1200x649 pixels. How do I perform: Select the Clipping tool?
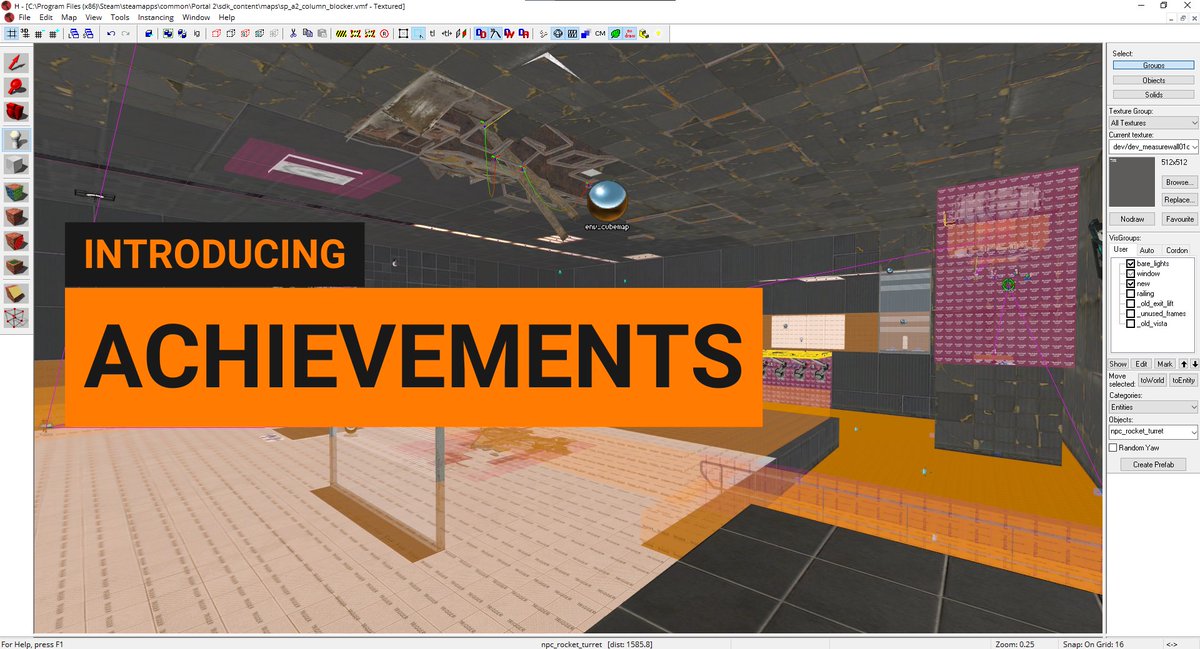14,292
